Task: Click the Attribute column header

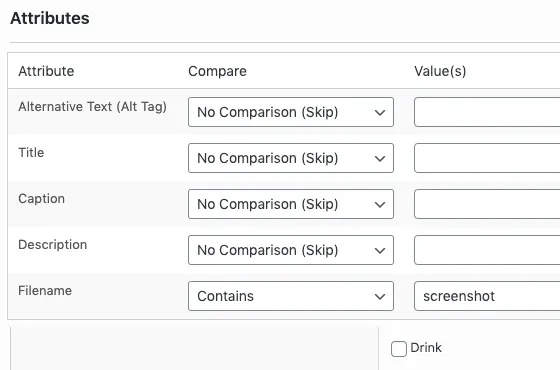Action: pyautogui.click(x=46, y=71)
